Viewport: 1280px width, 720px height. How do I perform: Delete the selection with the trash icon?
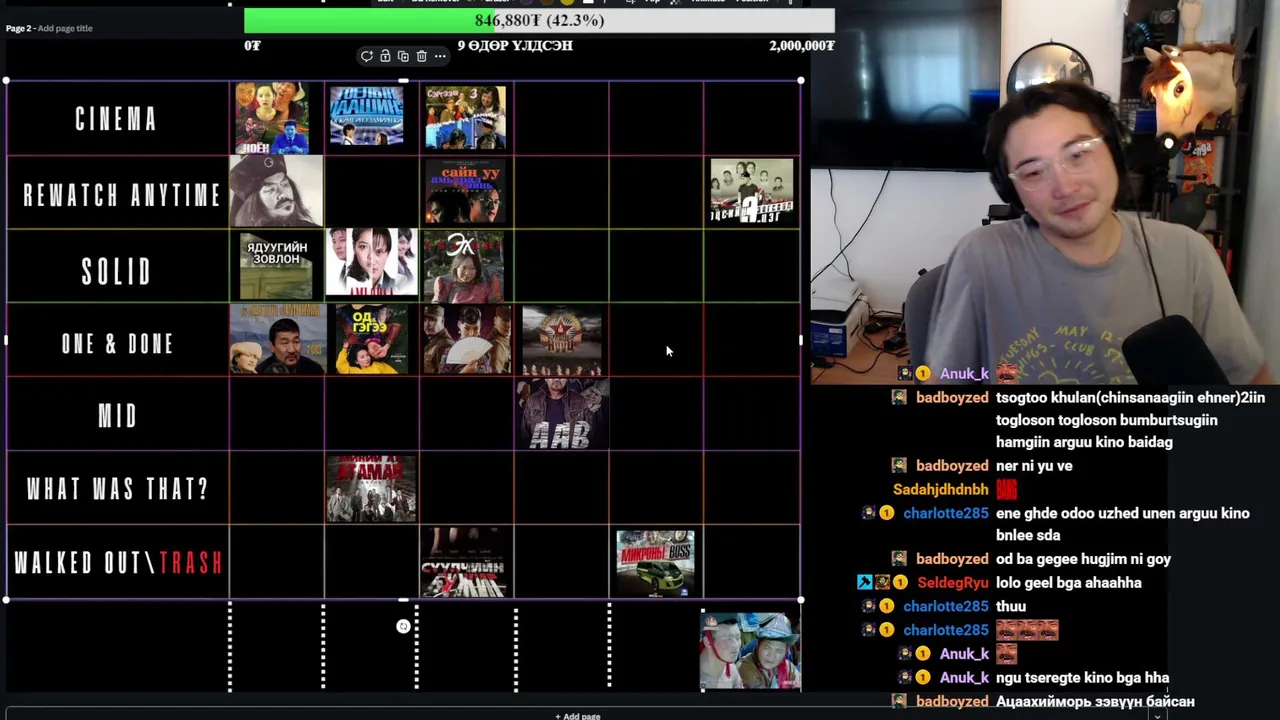[x=421, y=56]
